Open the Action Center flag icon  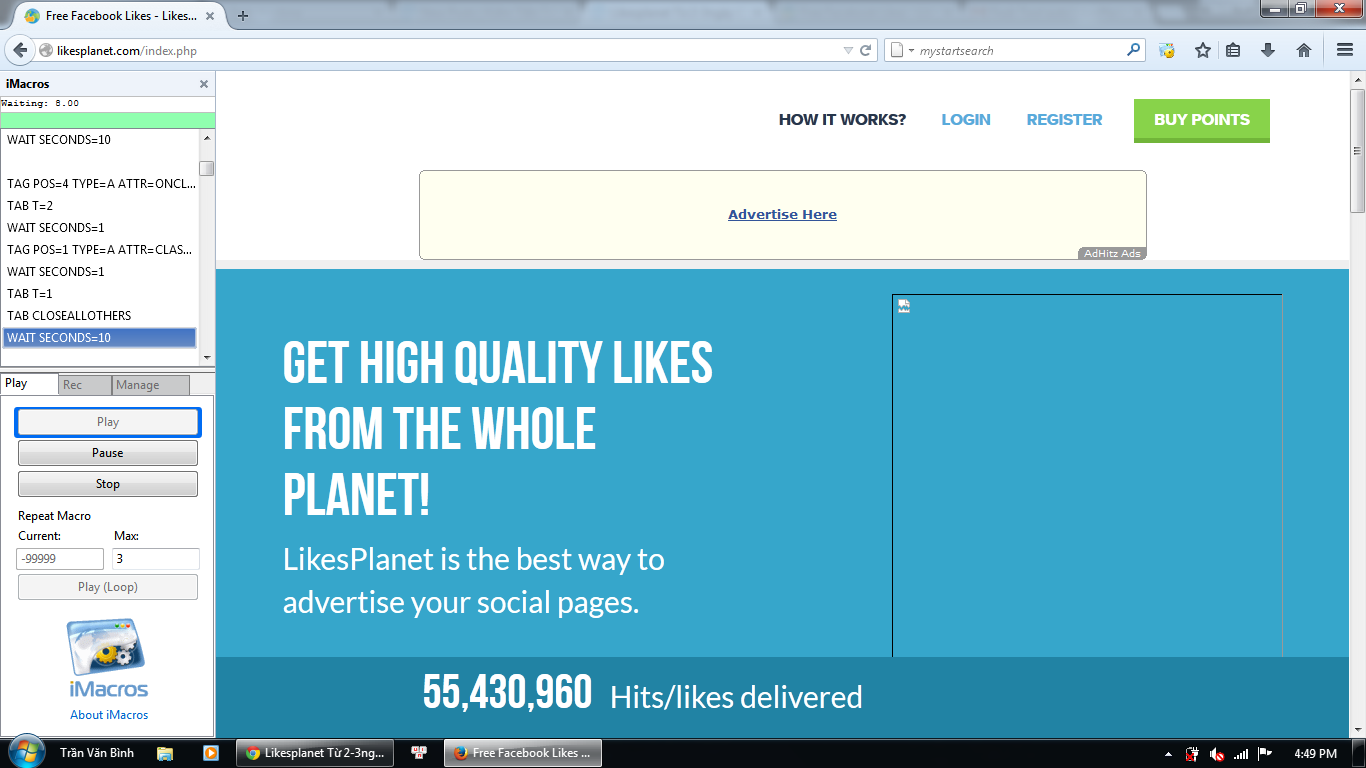tap(1265, 754)
